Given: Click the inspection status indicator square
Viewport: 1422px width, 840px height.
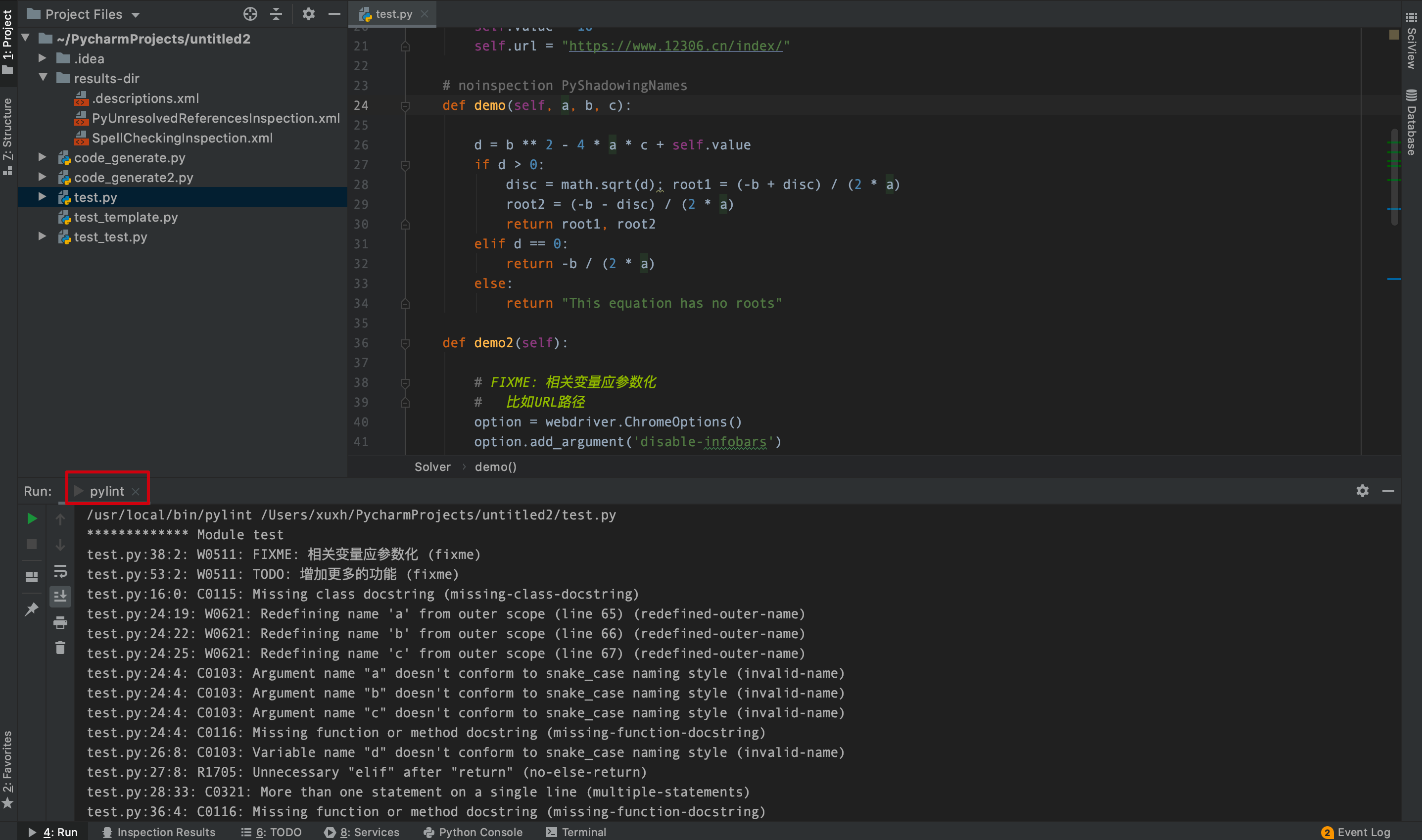Looking at the screenshot, I should click(1394, 35).
